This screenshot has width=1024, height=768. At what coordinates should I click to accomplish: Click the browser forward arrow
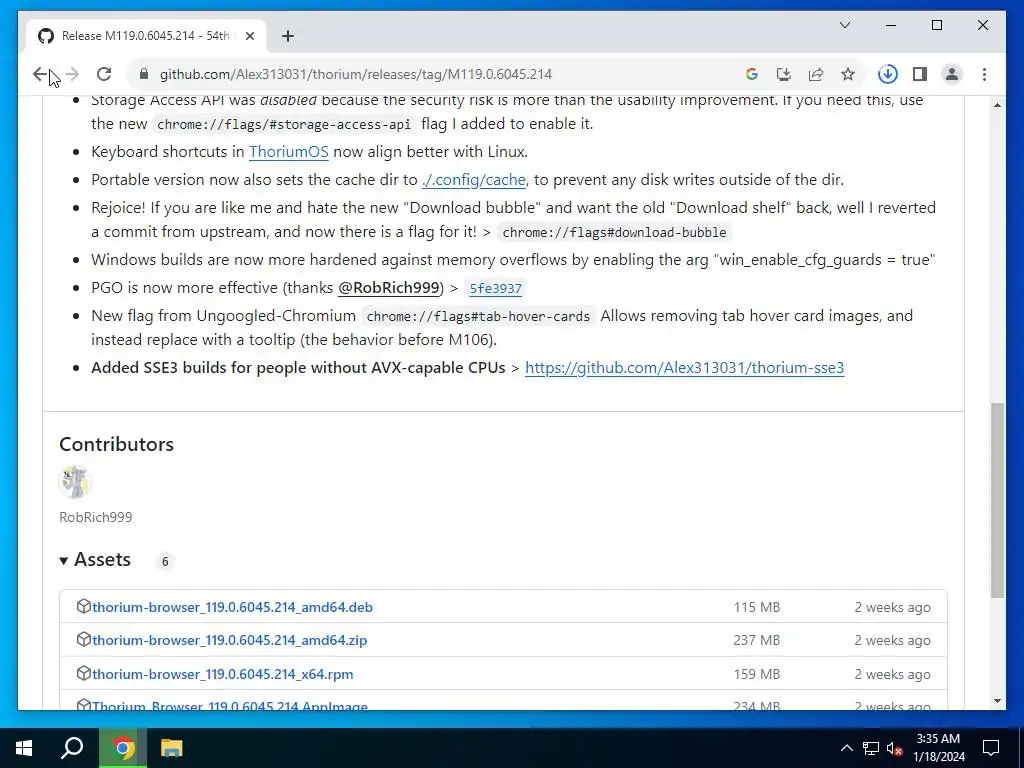[x=72, y=74]
